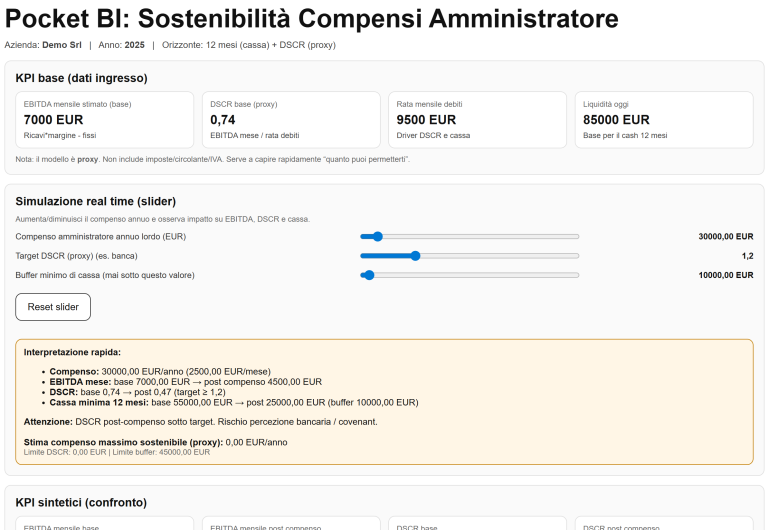
Task: Click the 30000,00 EUR compenso value
Action: (x=725, y=237)
